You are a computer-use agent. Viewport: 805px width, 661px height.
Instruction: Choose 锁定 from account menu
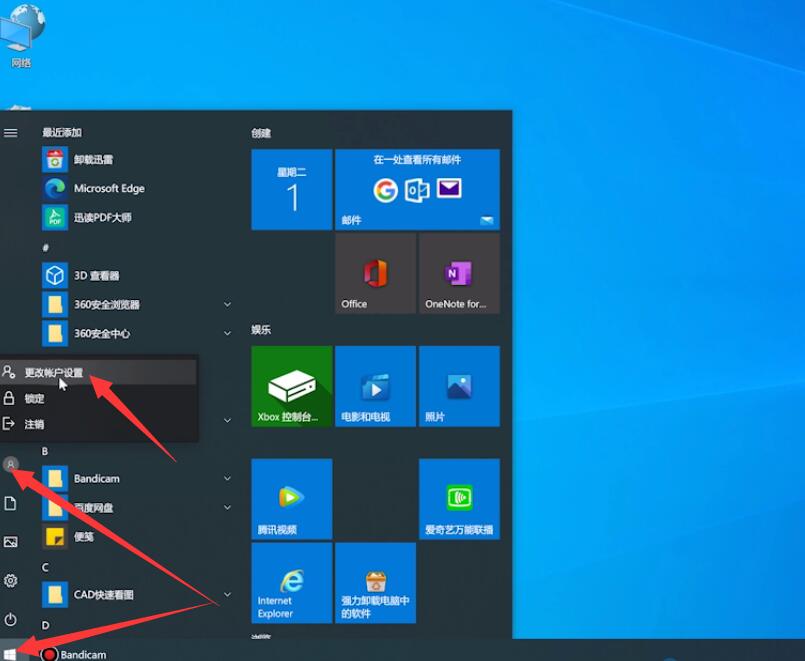click(98, 398)
